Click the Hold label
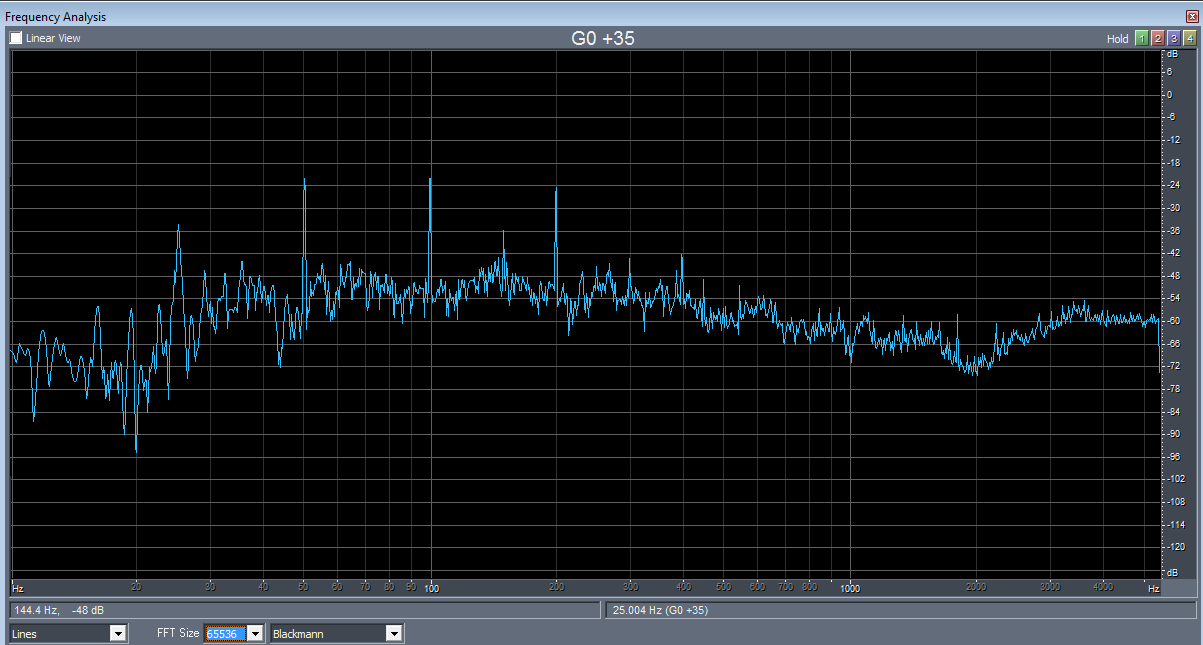 pos(1117,39)
